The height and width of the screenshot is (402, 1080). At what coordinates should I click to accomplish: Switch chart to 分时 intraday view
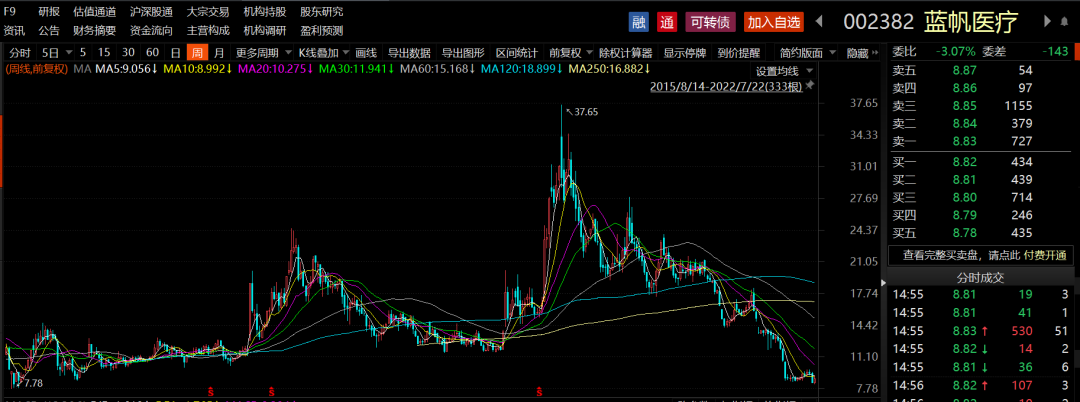pos(20,53)
